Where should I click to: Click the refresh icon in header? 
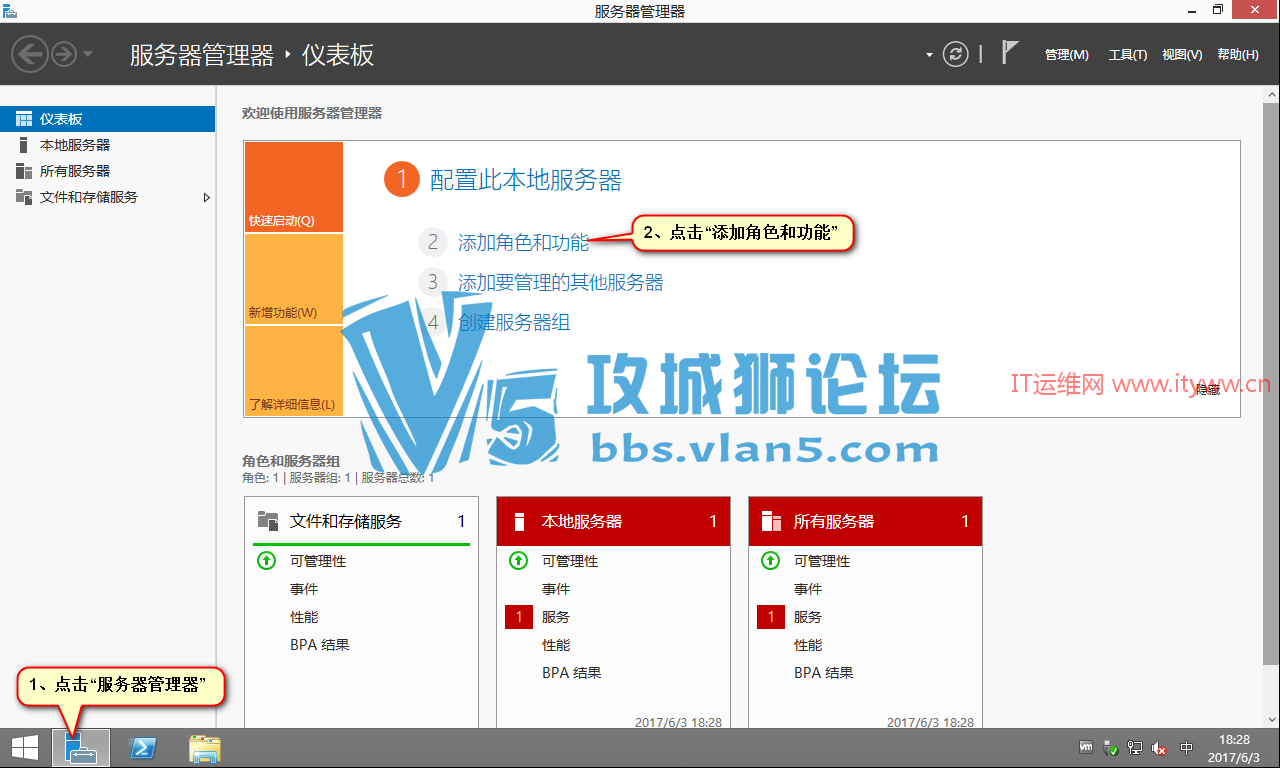(956, 54)
